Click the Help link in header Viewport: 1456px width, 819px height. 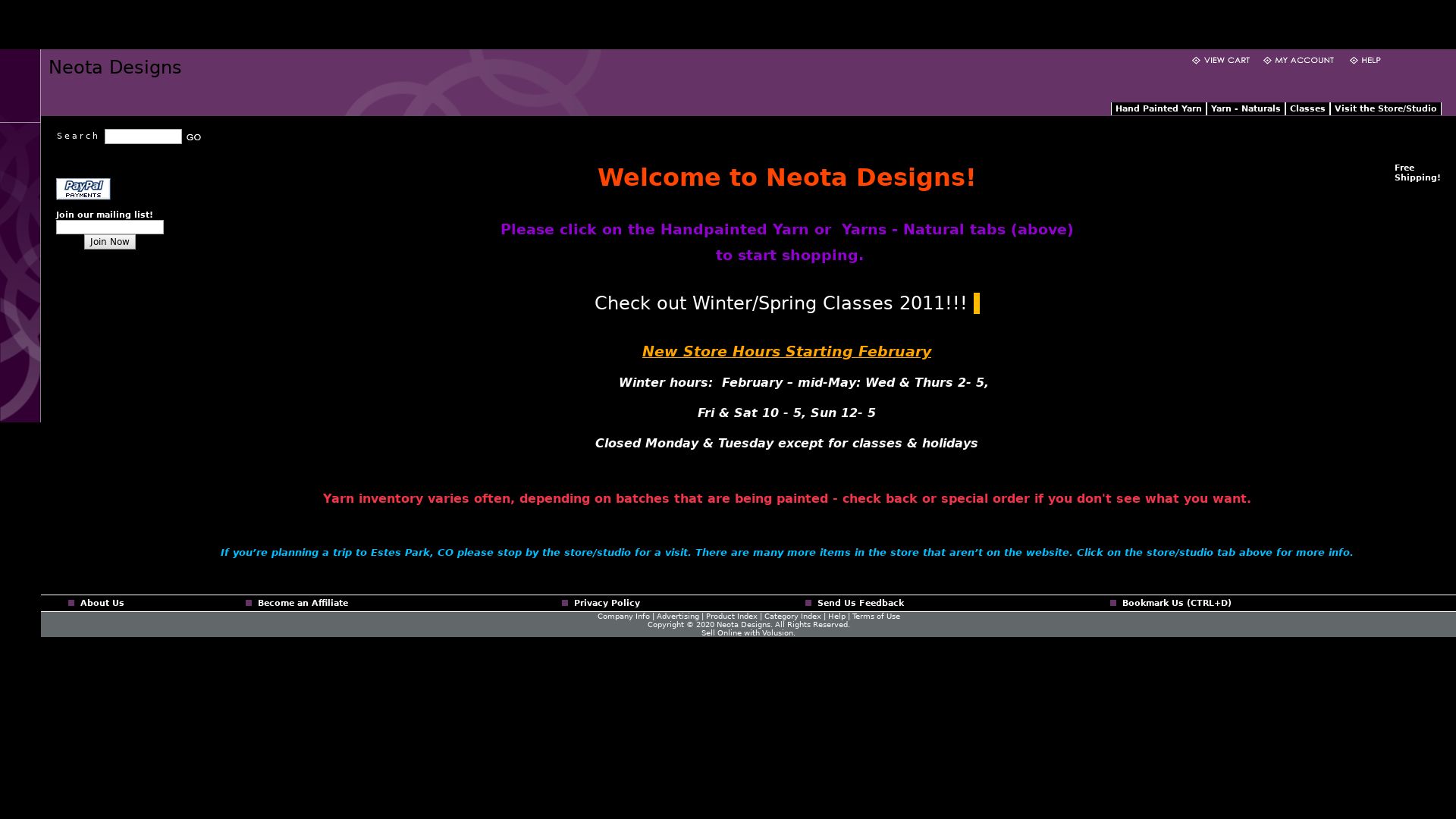(1370, 61)
